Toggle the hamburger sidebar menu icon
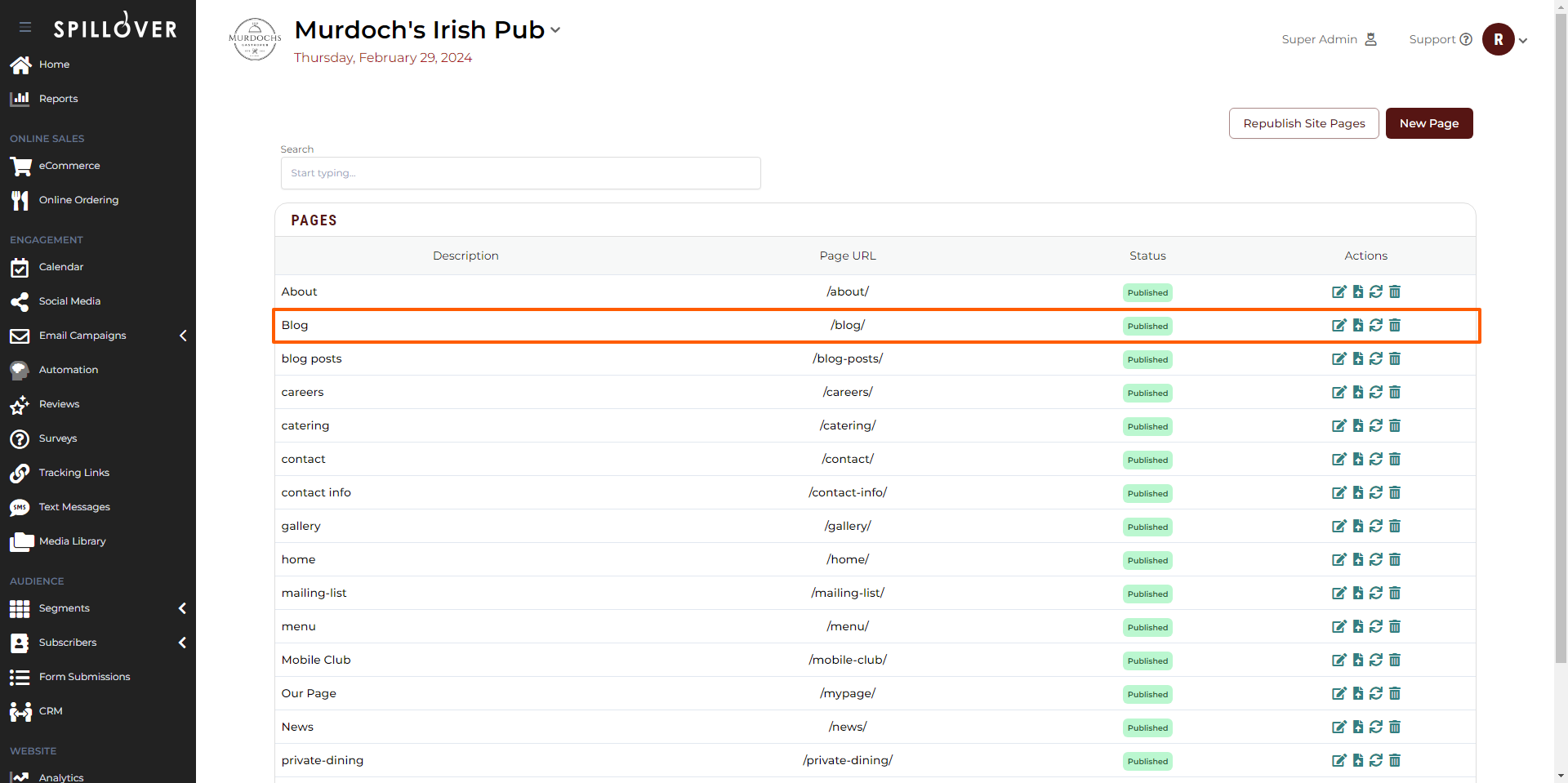Viewport: 1568px width, 783px height. point(25,27)
